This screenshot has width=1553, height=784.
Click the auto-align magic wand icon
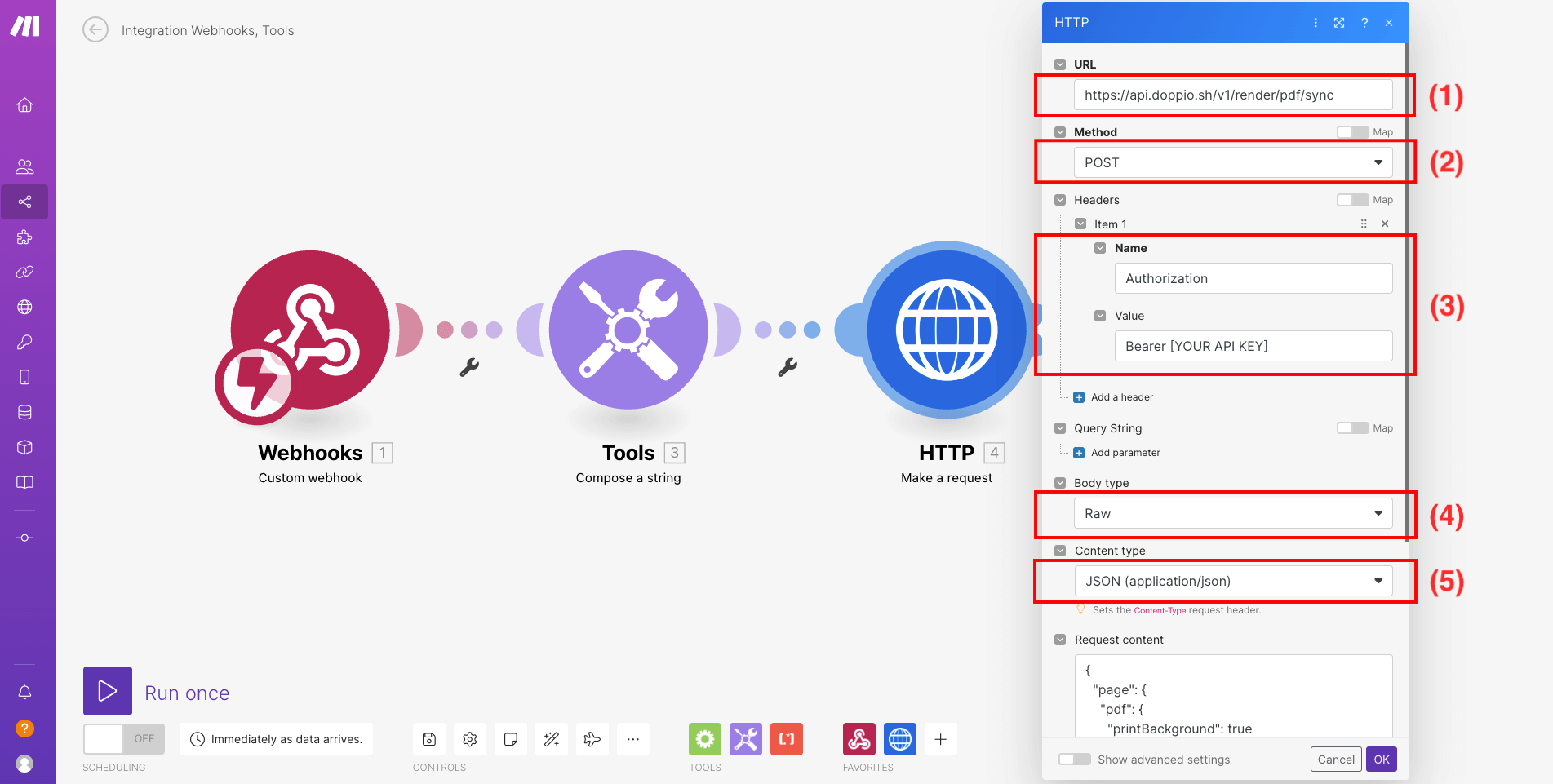point(552,739)
